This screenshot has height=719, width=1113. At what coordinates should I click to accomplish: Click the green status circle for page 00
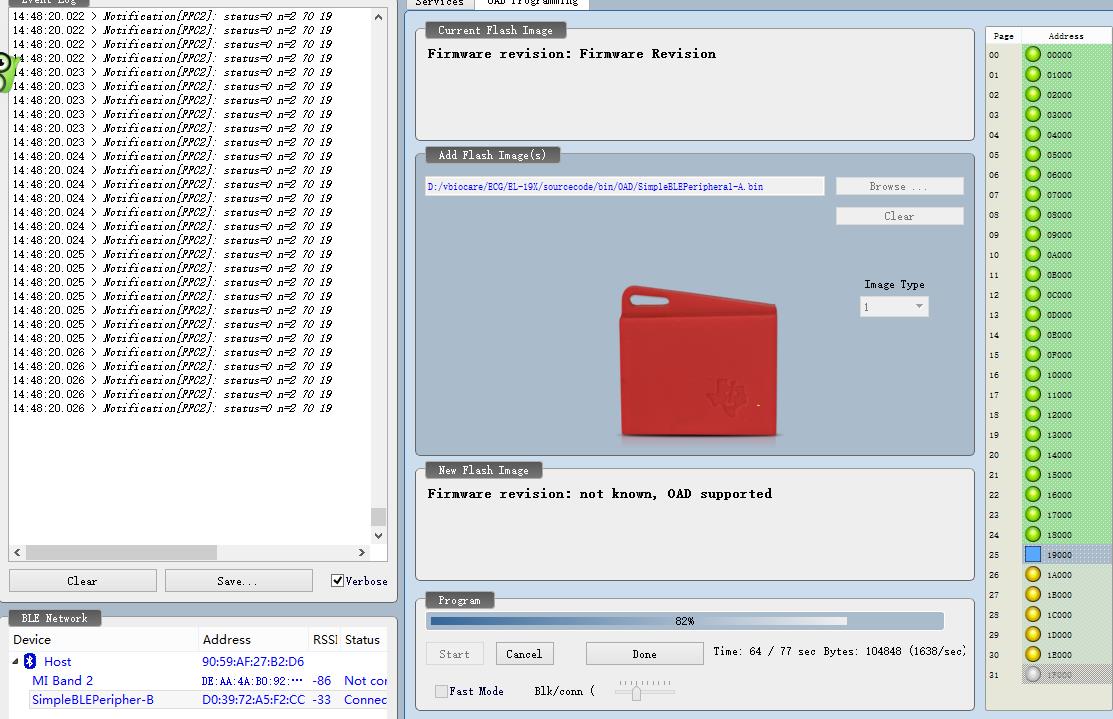(1033, 54)
